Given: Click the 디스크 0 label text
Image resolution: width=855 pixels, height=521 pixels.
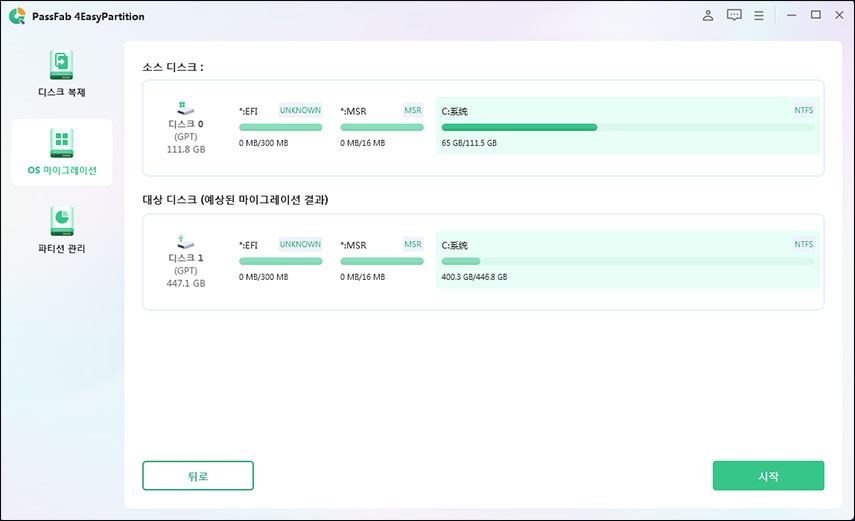Looking at the screenshot, I should (x=186, y=124).
